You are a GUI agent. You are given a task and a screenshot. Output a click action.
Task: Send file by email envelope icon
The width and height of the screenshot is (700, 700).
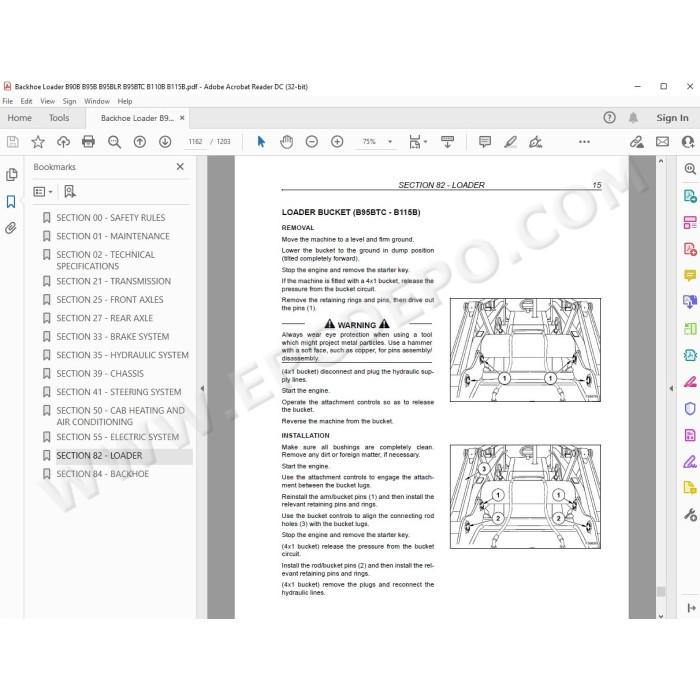pos(662,142)
